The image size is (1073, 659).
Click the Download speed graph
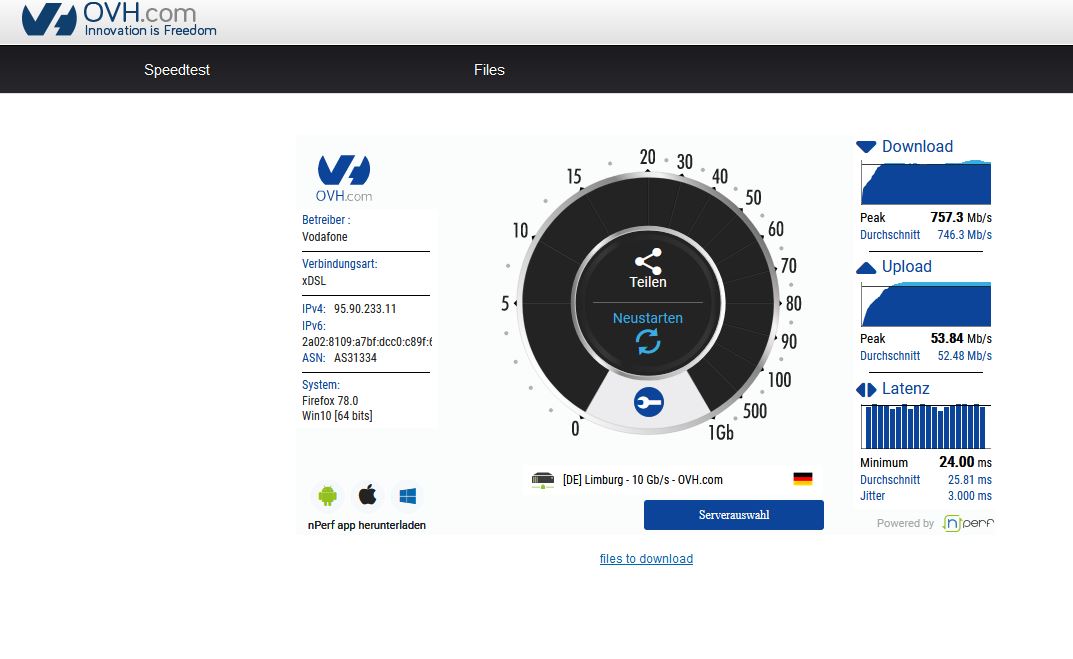pos(926,183)
